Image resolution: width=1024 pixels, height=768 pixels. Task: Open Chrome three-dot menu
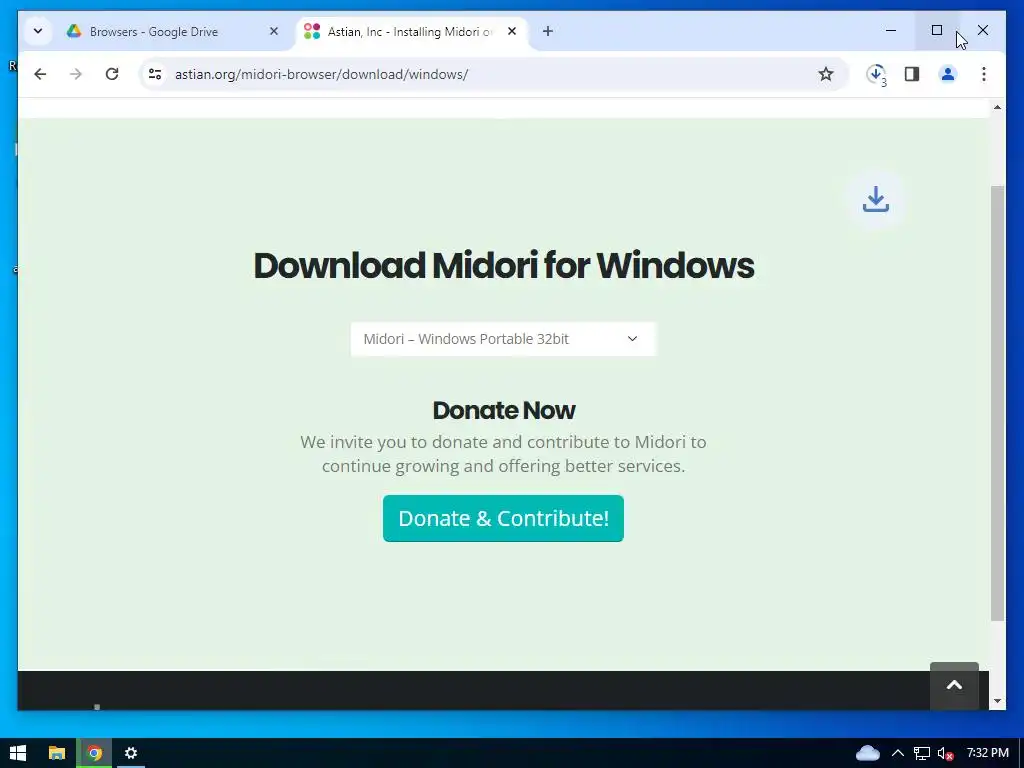tap(984, 74)
